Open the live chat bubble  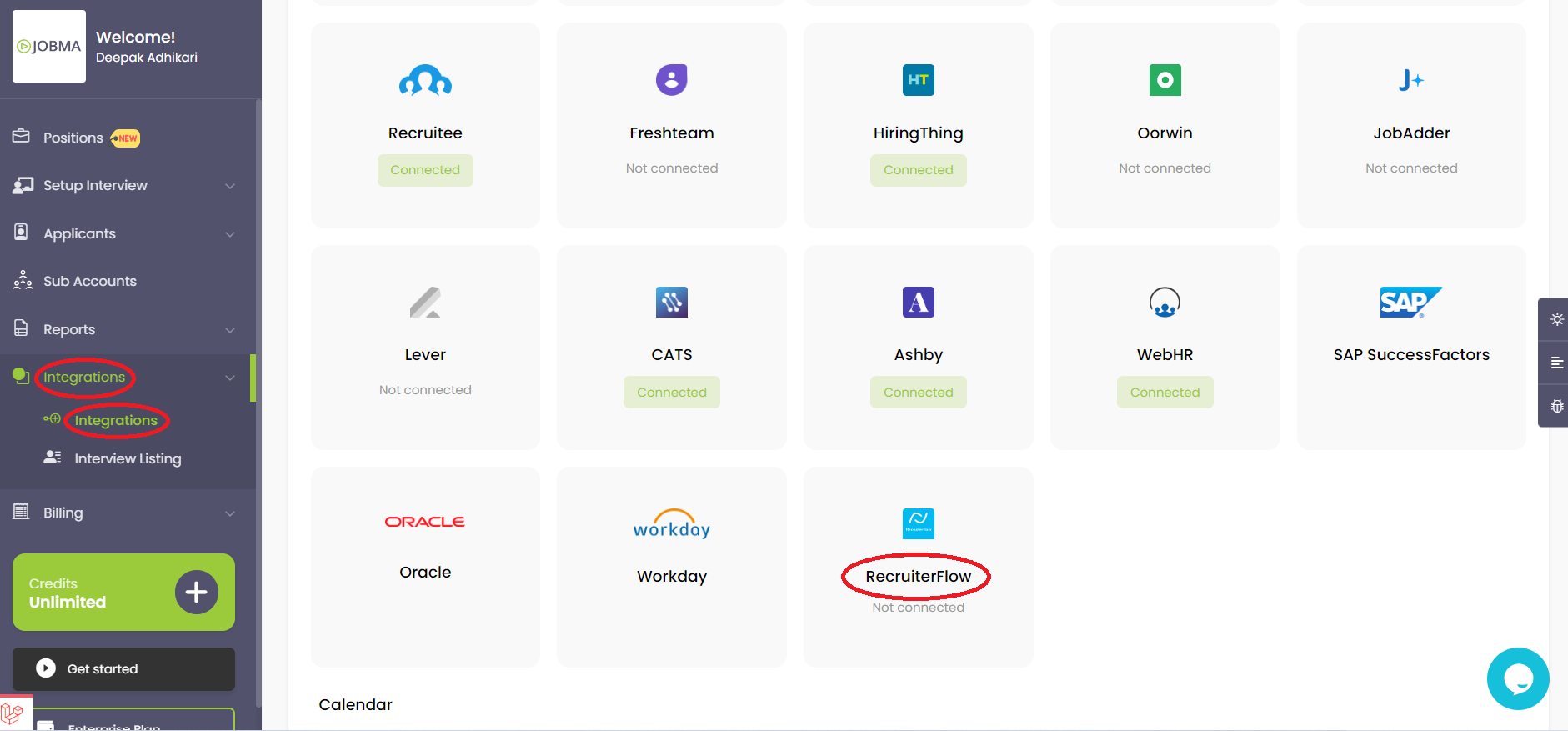(1518, 678)
